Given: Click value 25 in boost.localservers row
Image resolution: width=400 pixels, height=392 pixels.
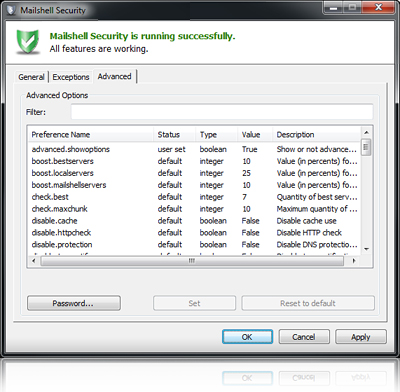Looking at the screenshot, I should point(246,173).
